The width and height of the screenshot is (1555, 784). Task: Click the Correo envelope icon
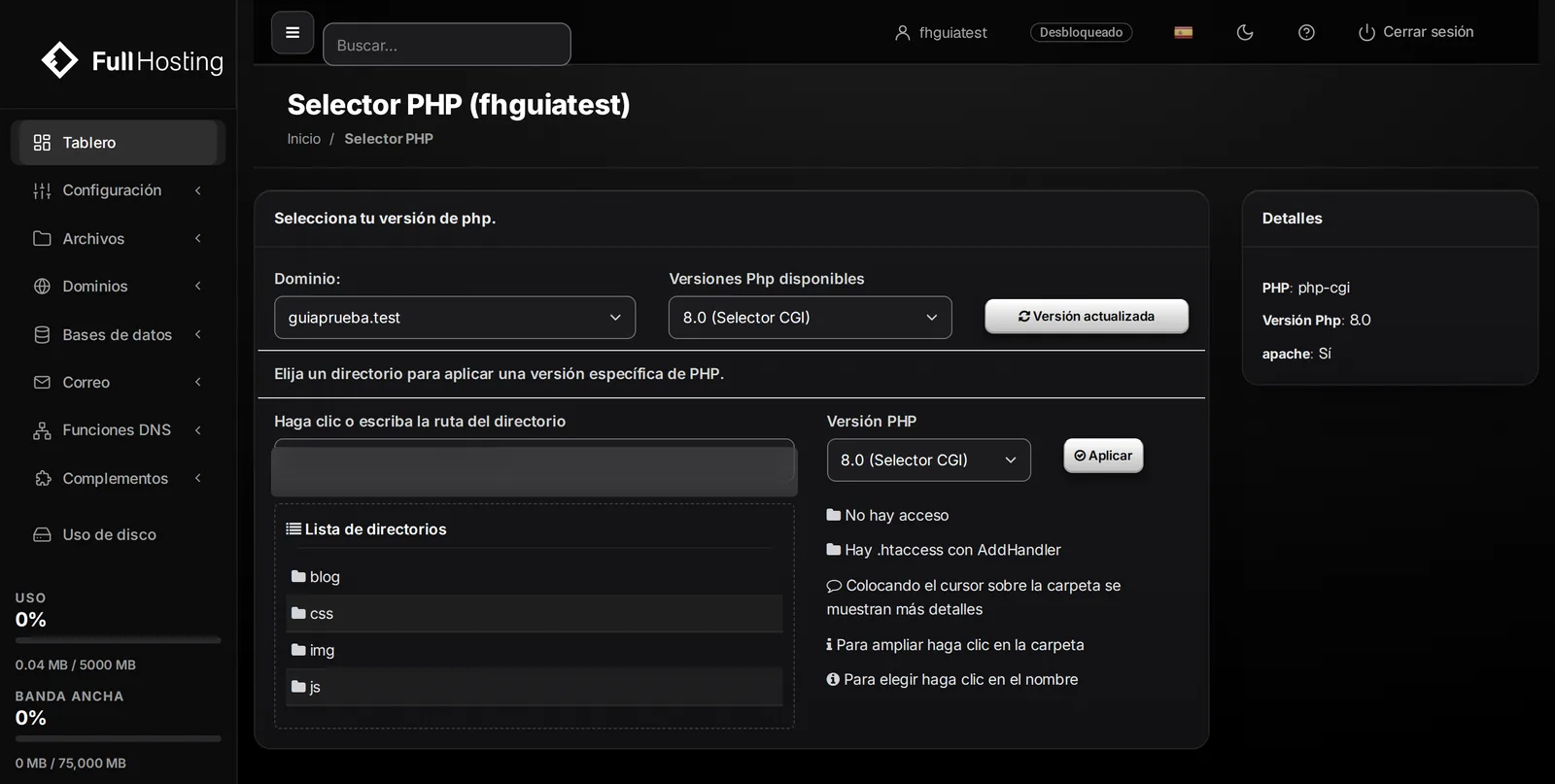click(x=42, y=382)
